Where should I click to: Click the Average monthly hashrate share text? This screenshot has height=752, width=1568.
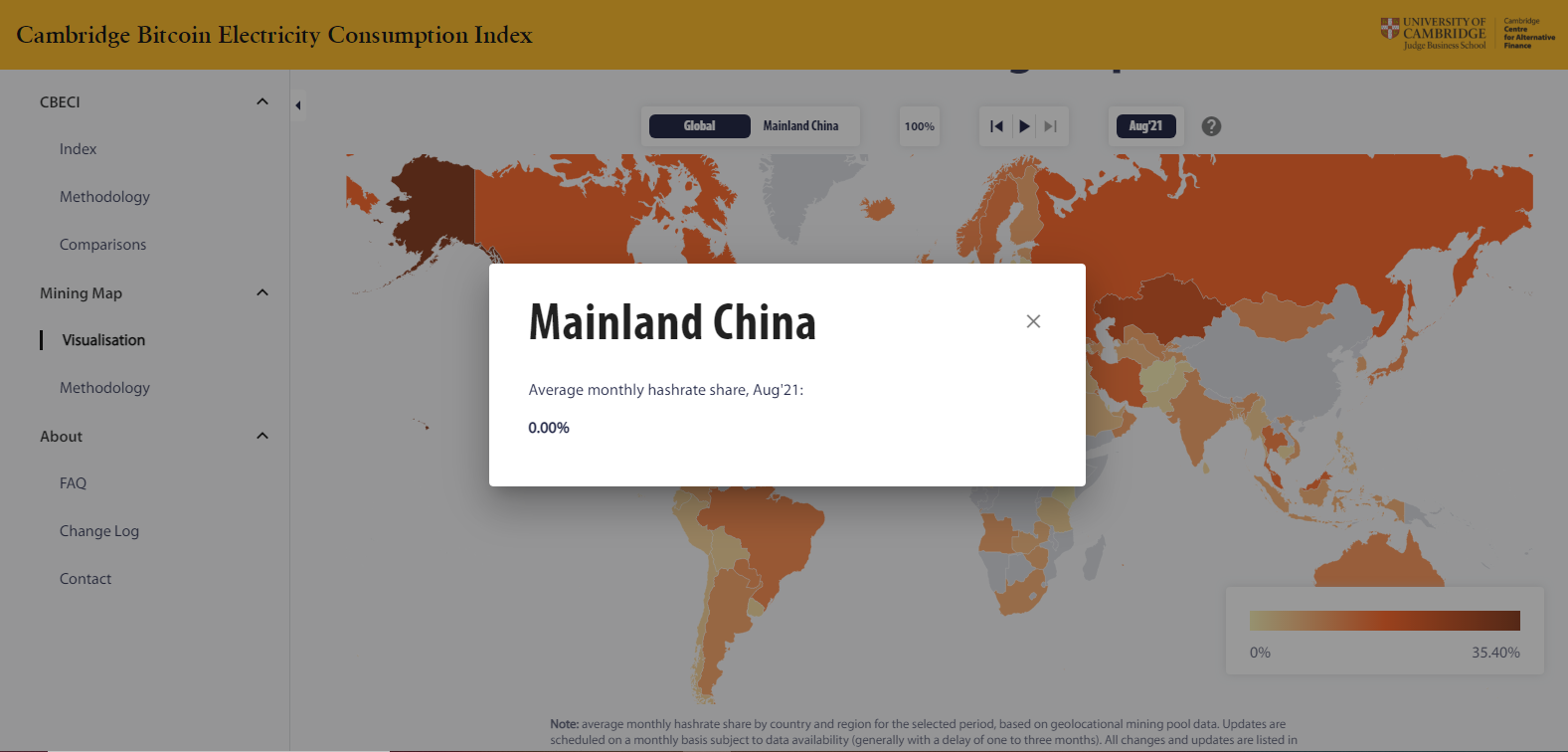coord(665,390)
